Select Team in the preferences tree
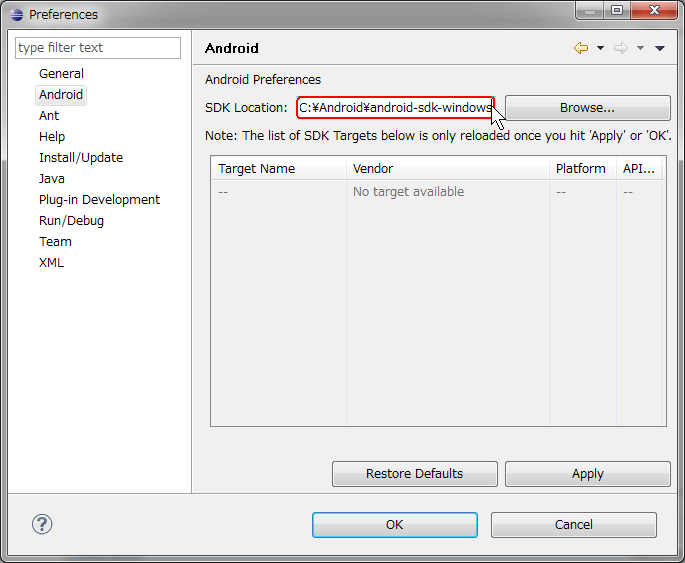This screenshot has height=563, width=685. tap(55, 242)
